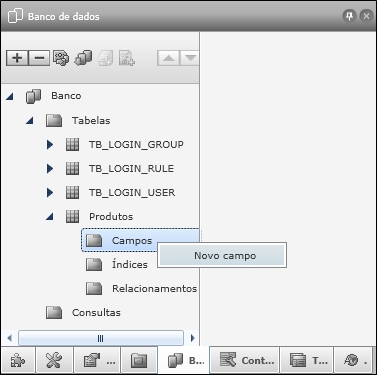Screen dimensions: 377x375
Task: Collapse the Tabelas folder node
Action: pos(30,120)
